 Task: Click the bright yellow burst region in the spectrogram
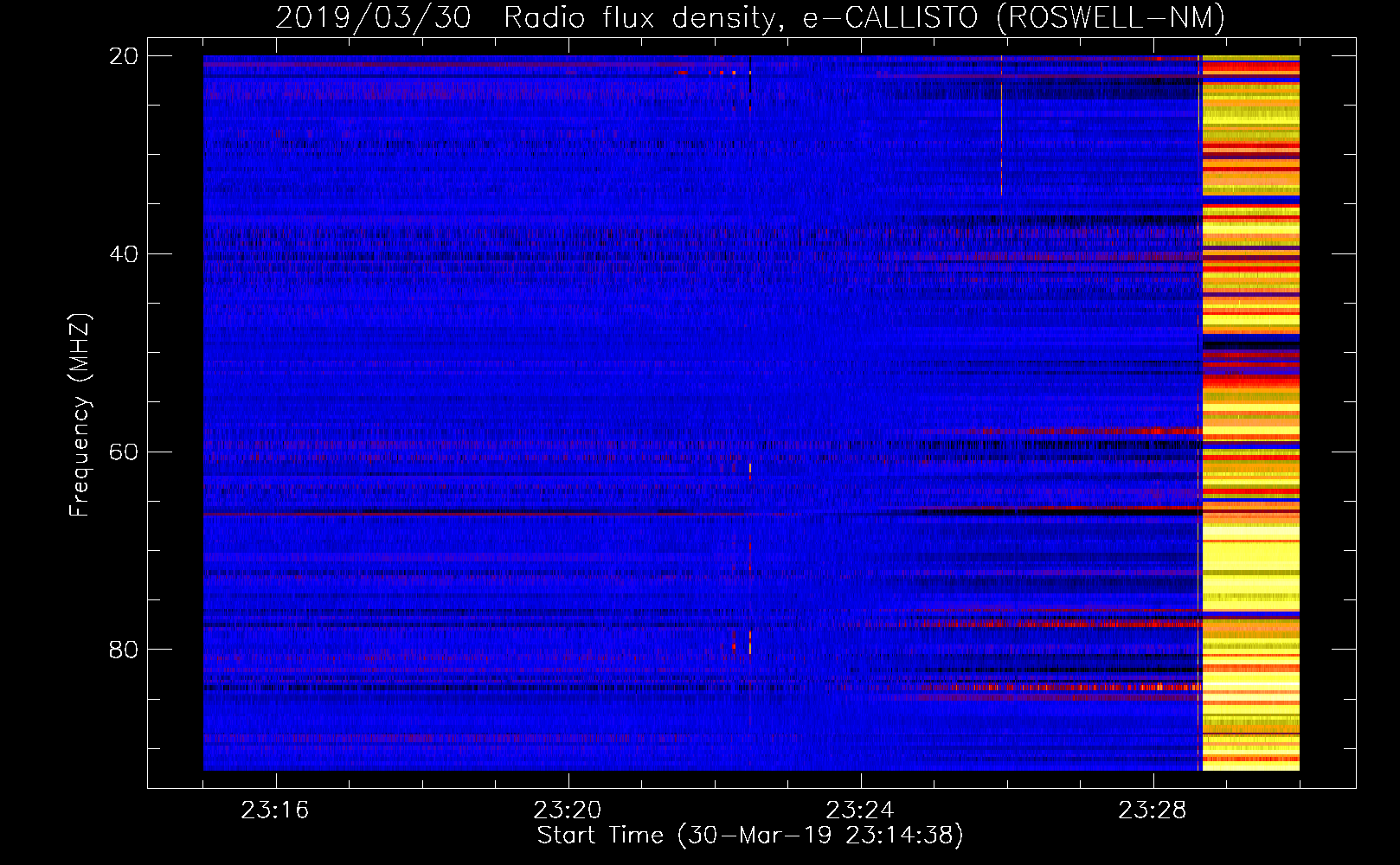(x=1250, y=413)
